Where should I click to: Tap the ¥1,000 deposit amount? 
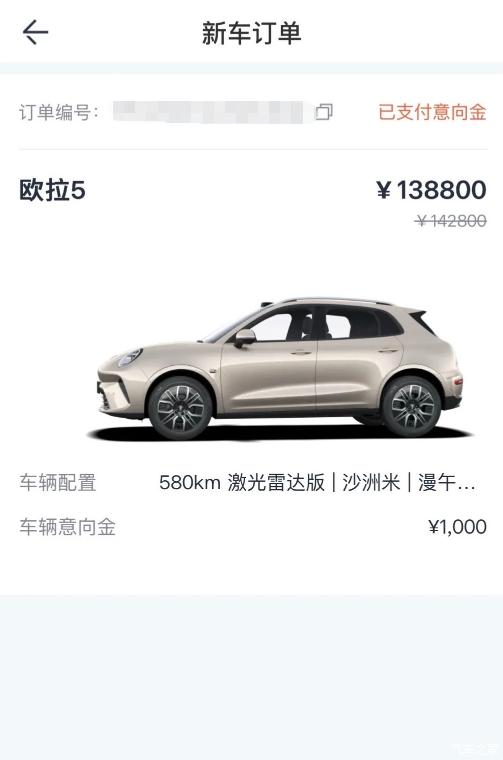(457, 527)
